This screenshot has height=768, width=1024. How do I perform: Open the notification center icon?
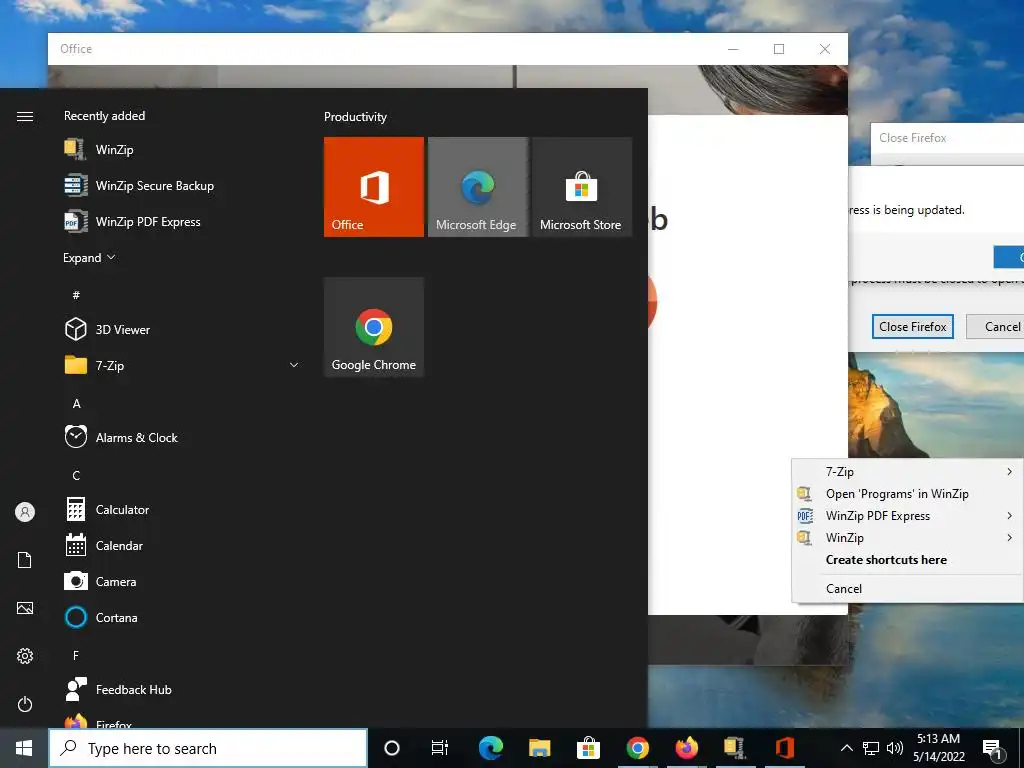click(x=993, y=748)
